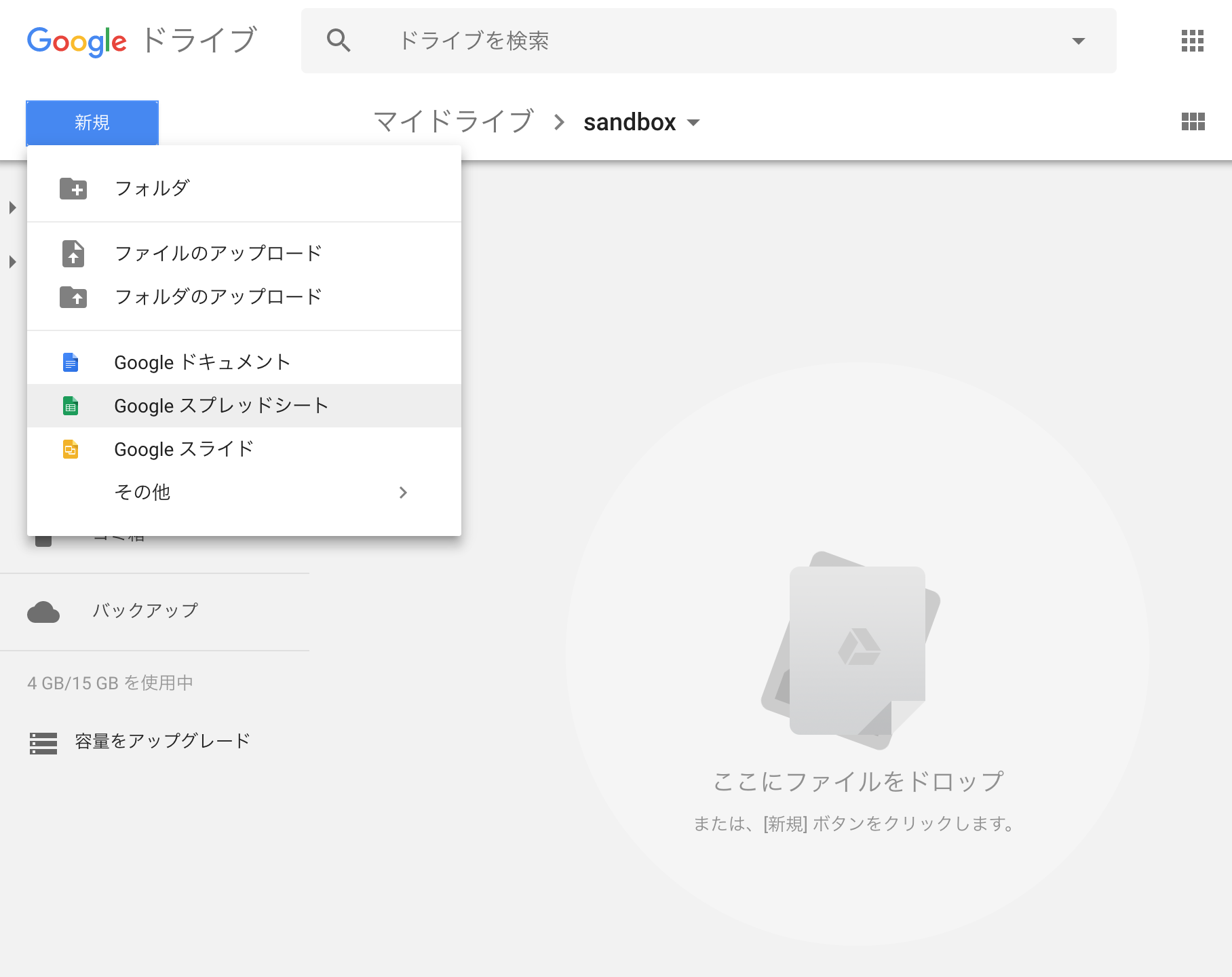Expand the lower sidebar tree arrow
The height and width of the screenshot is (977, 1232).
click(12, 262)
